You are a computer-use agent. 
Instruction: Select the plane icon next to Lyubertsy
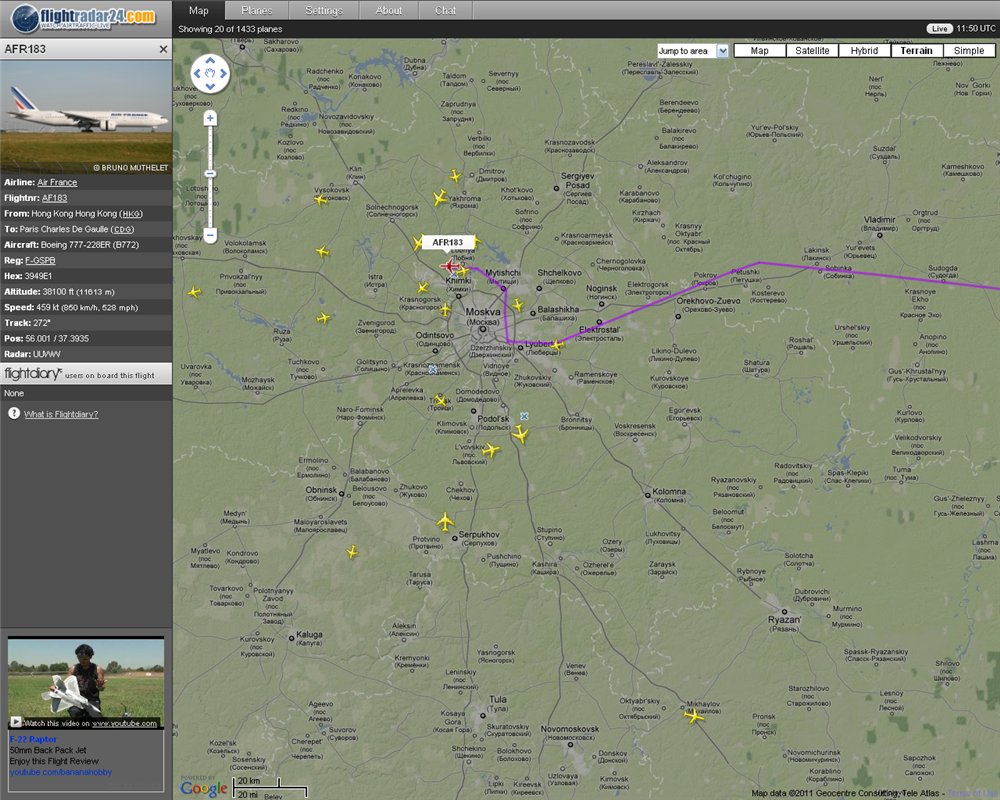coord(557,345)
